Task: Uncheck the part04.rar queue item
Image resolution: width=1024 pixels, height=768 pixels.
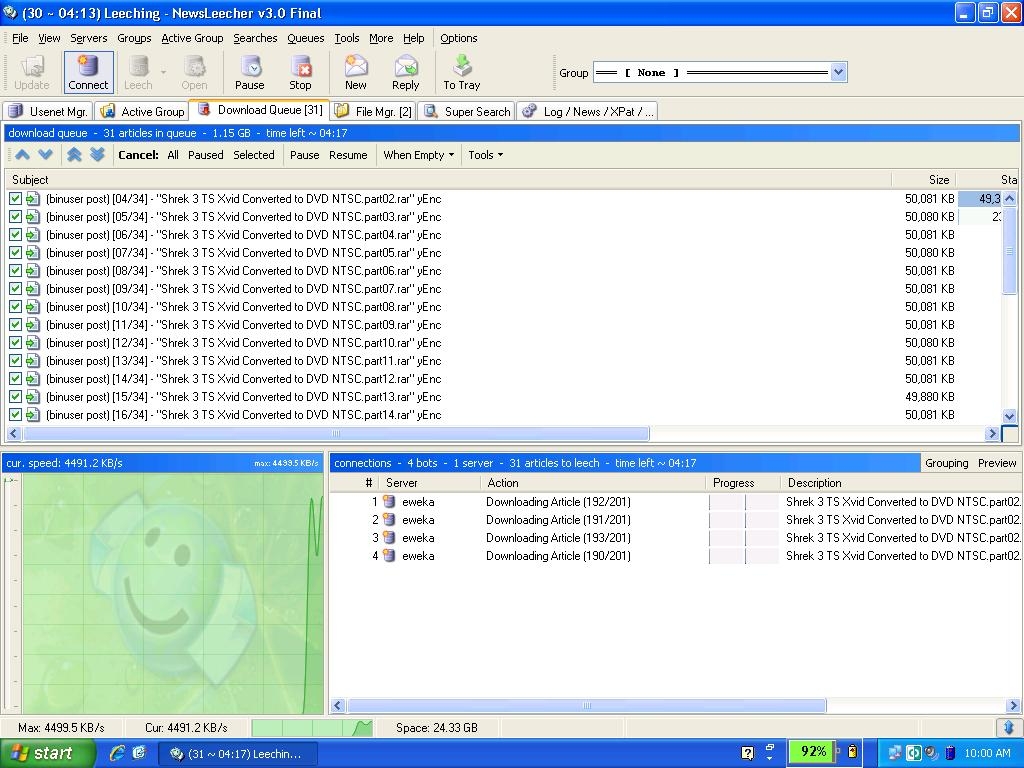Action: coord(16,234)
